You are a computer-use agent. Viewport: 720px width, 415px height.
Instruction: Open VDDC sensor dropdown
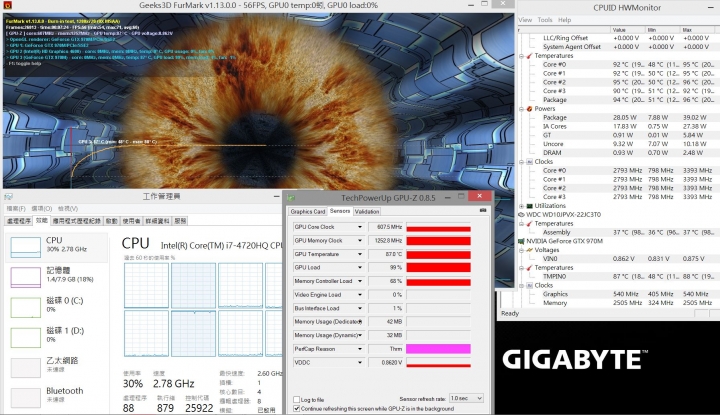[360, 363]
